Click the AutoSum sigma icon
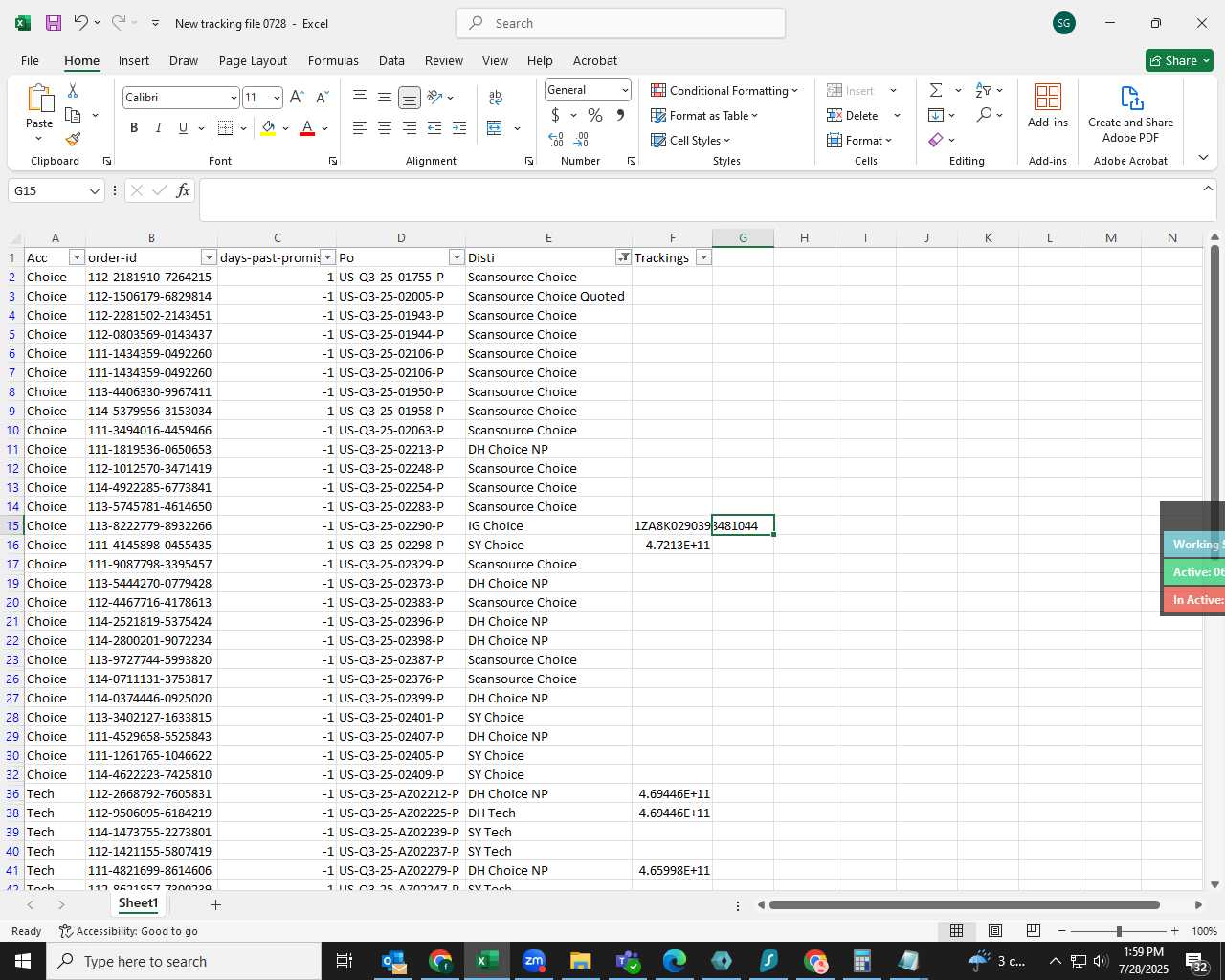 coord(936,90)
